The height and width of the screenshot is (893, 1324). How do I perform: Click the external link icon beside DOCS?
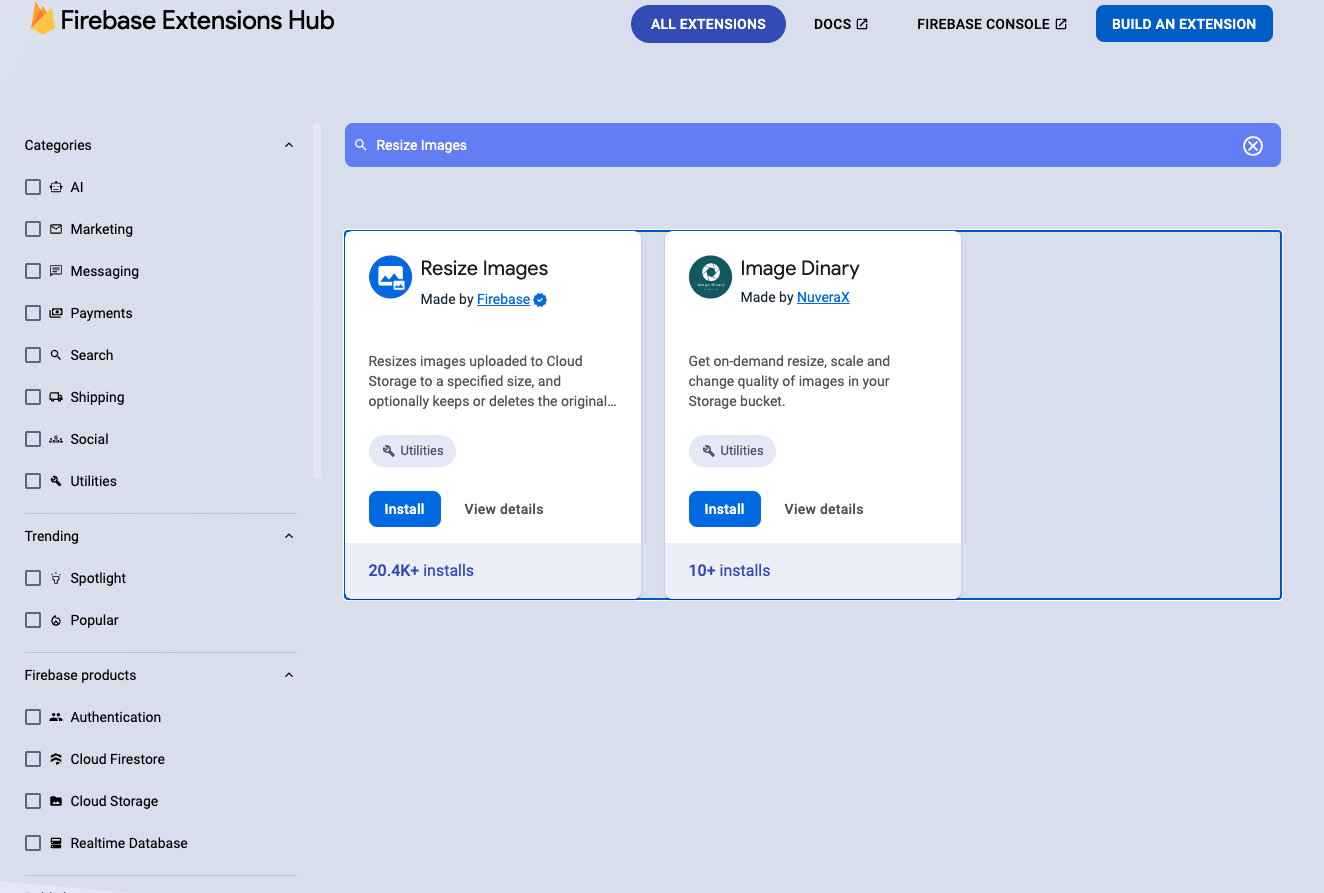(862, 24)
